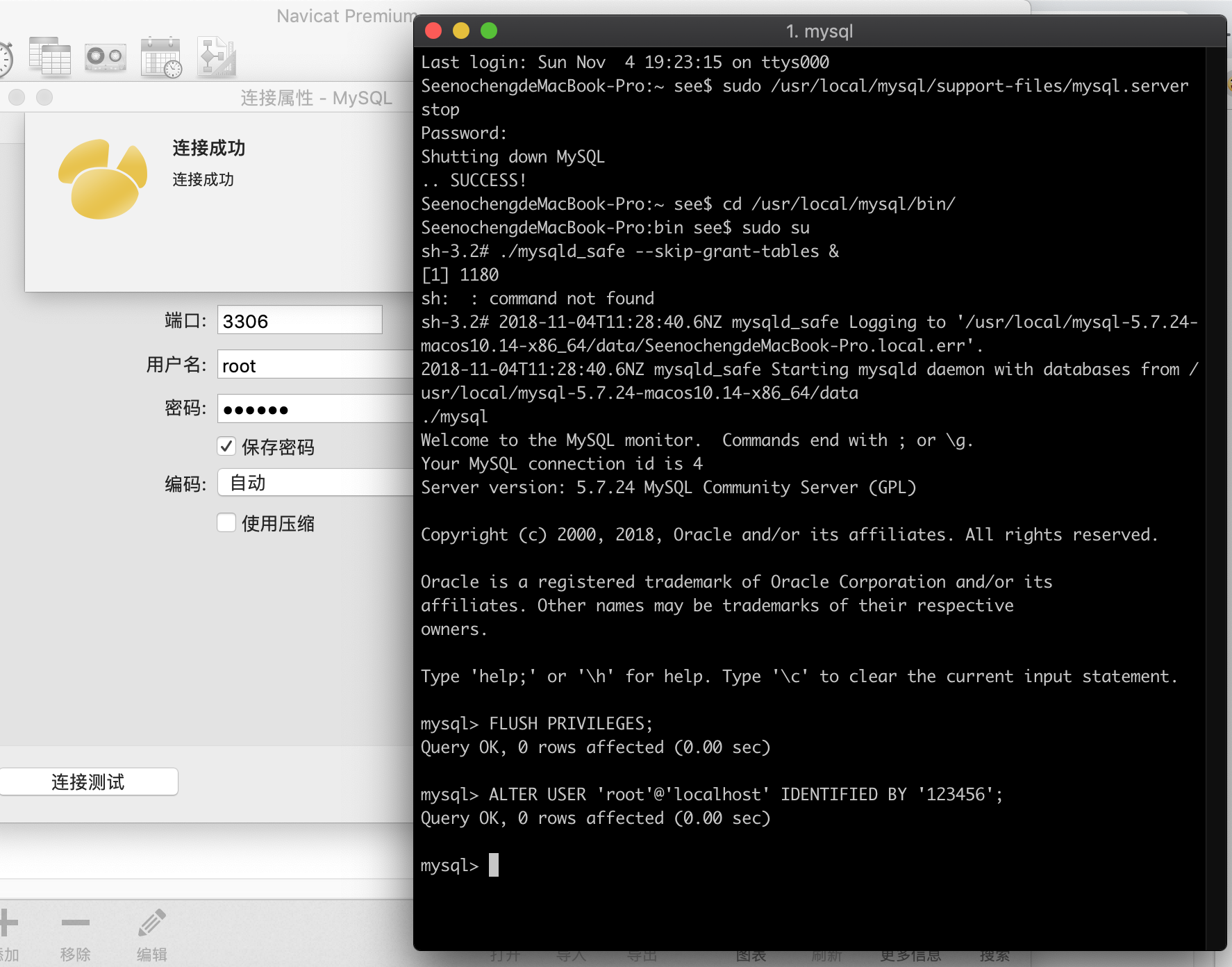The image size is (1232, 967).
Task: Open the schedule calendar icon in Navicat toolbar
Action: pos(161,57)
